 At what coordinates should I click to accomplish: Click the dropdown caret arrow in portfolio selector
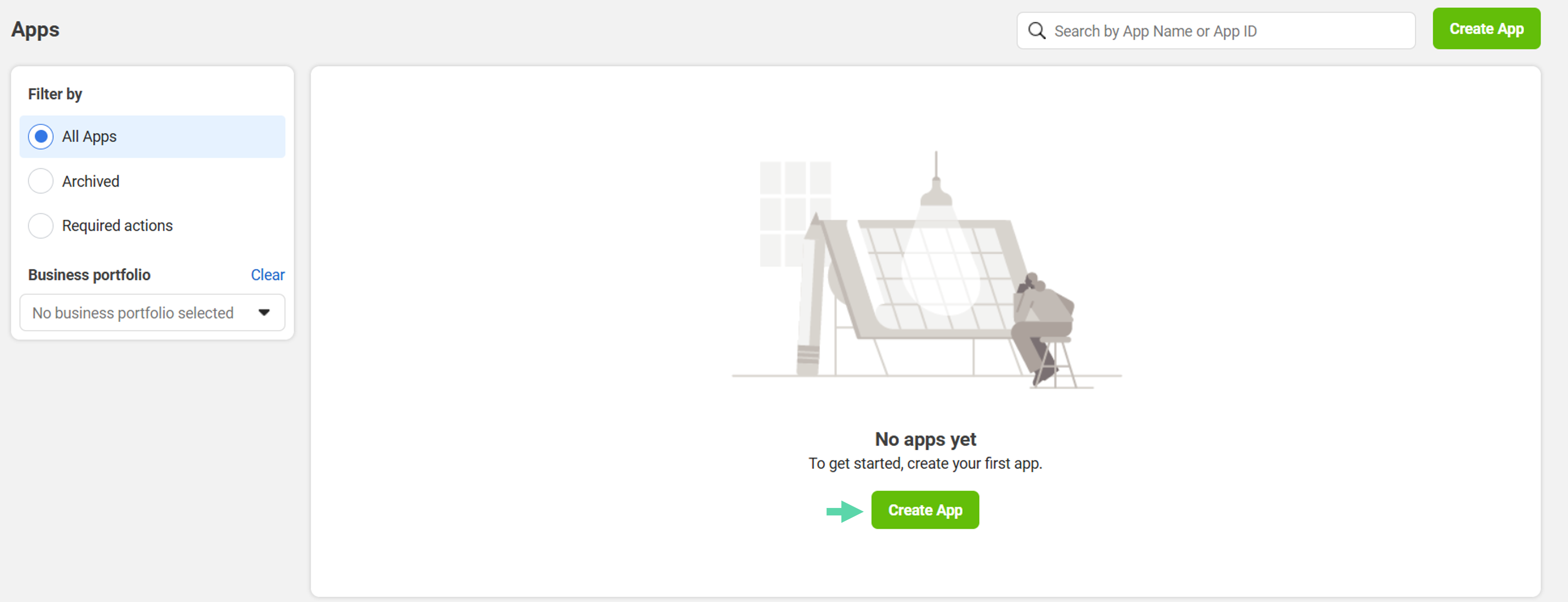pyautogui.click(x=264, y=313)
